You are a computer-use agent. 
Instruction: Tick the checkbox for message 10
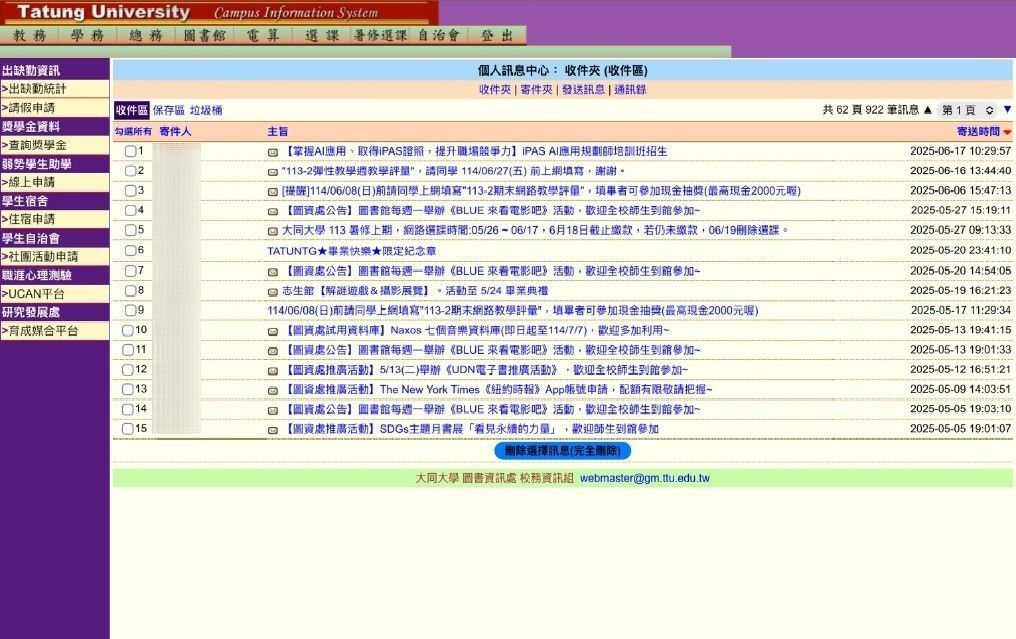[x=128, y=330]
